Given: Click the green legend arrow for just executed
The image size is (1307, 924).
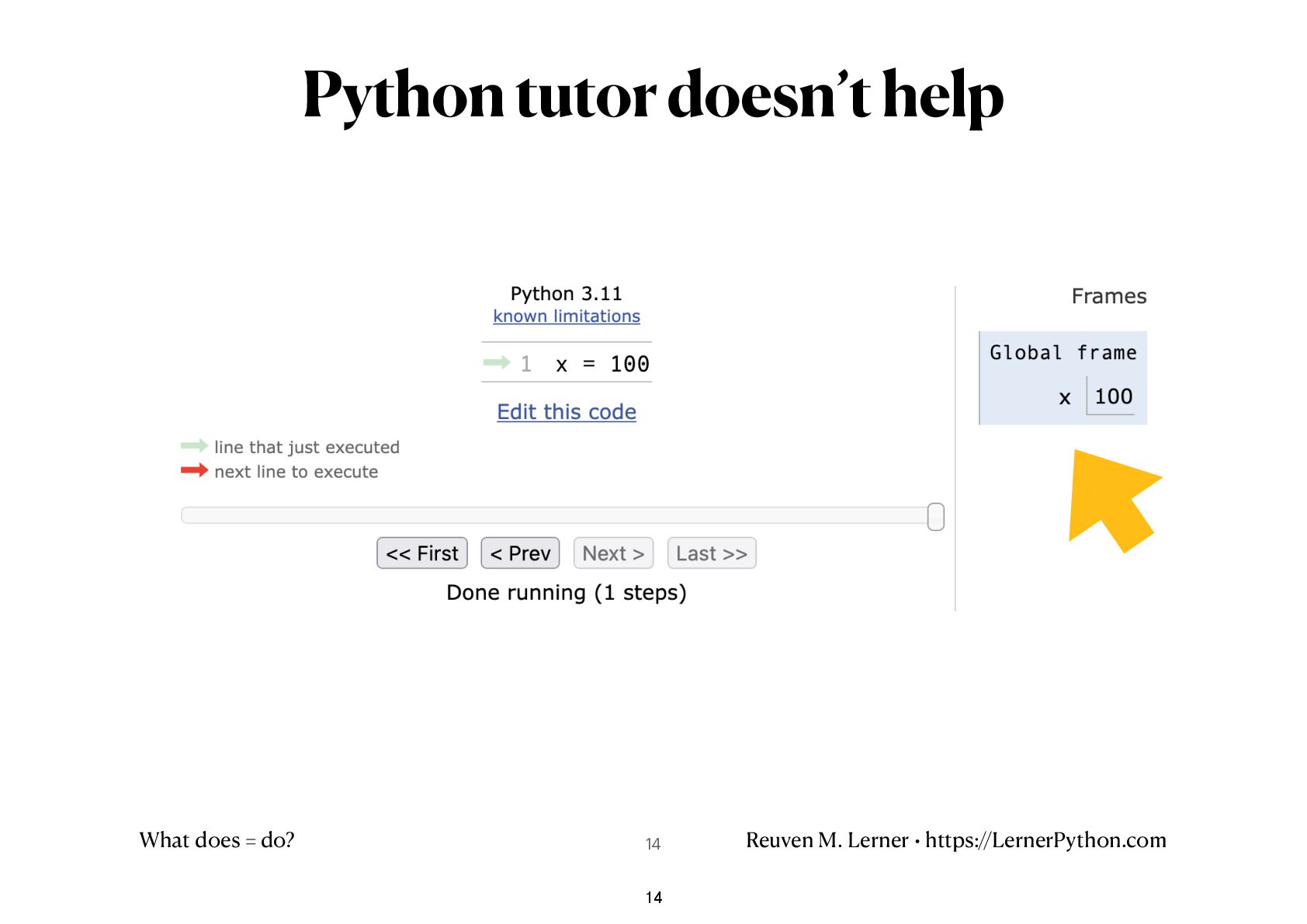Looking at the screenshot, I should click(x=194, y=445).
